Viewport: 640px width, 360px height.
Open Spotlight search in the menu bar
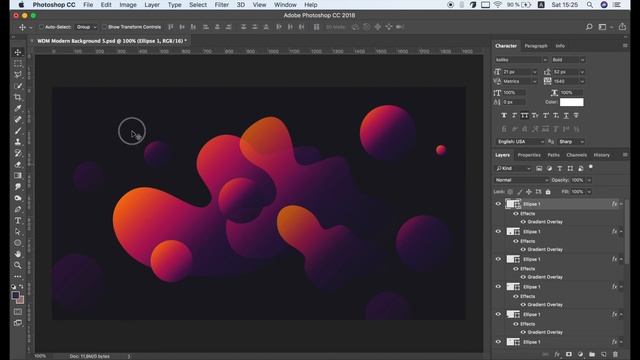(x=590, y=5)
